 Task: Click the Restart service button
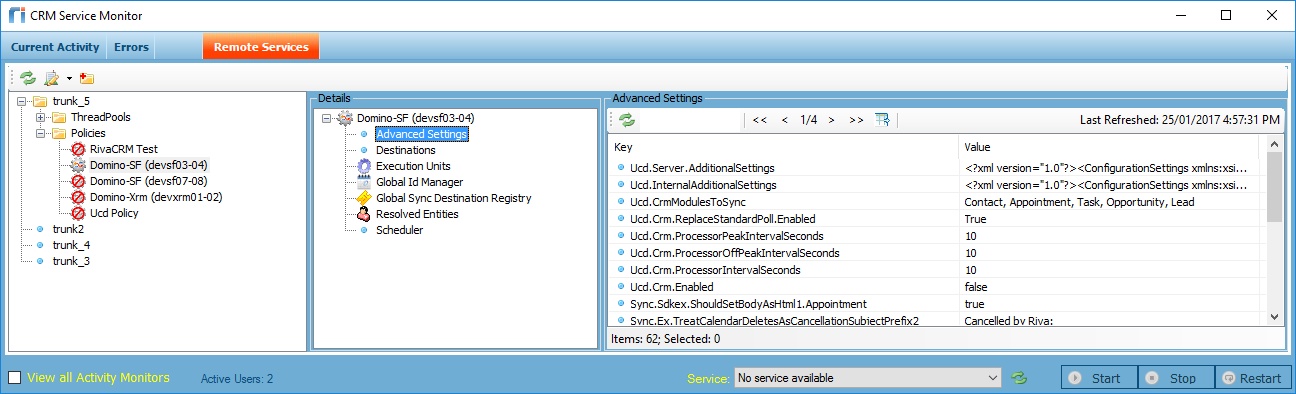click(1253, 378)
